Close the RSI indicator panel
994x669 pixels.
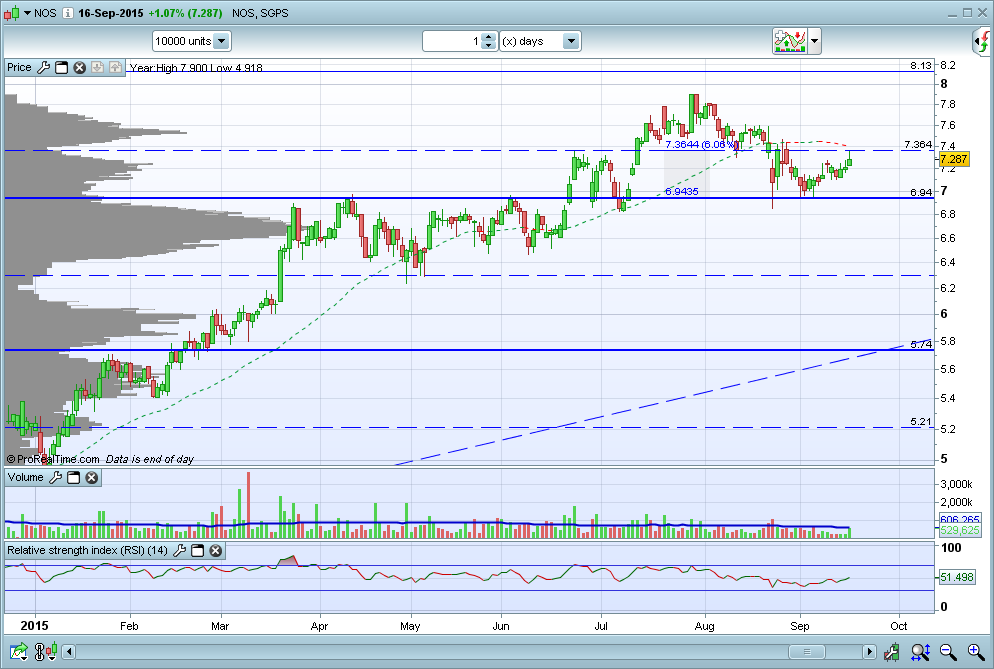(x=216, y=550)
